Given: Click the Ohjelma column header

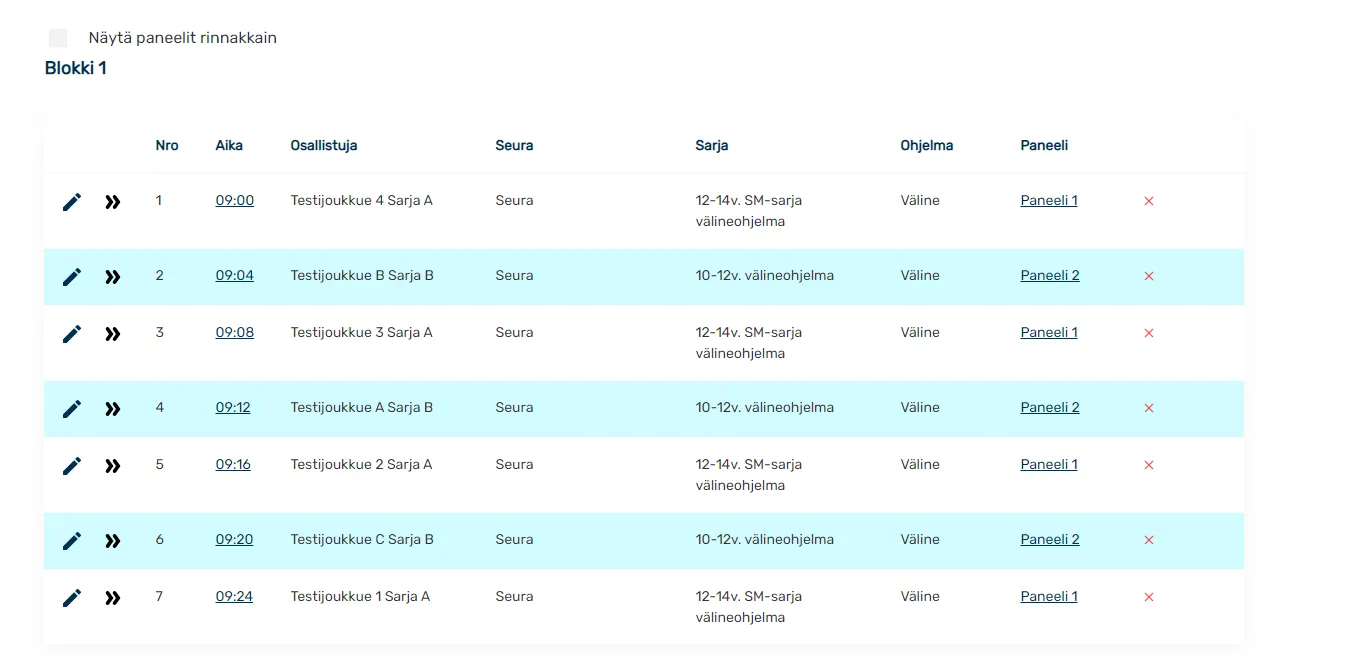Looking at the screenshot, I should [x=927, y=145].
